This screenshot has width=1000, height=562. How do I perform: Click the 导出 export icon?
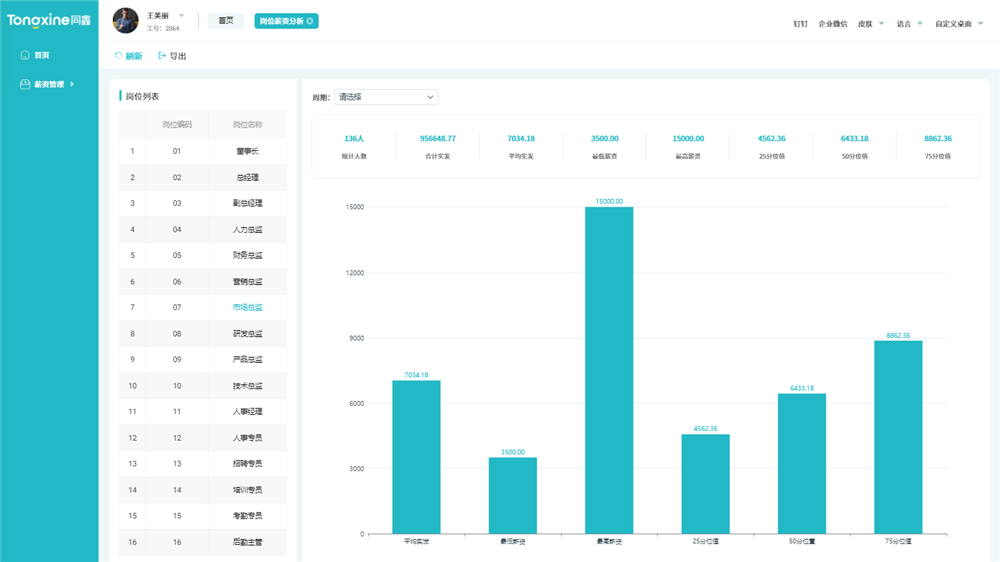pyautogui.click(x=162, y=56)
